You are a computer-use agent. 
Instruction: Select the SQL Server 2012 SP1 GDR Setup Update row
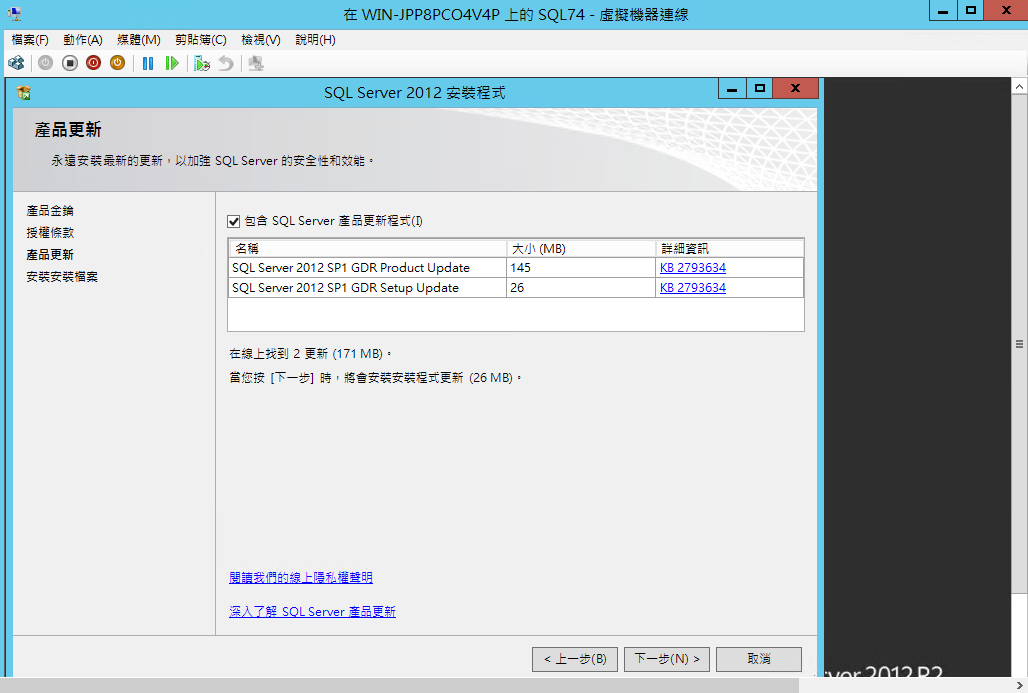pos(516,287)
